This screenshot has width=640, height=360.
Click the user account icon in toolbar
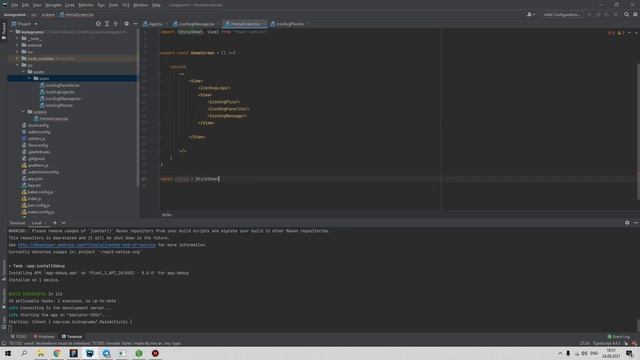click(x=531, y=15)
